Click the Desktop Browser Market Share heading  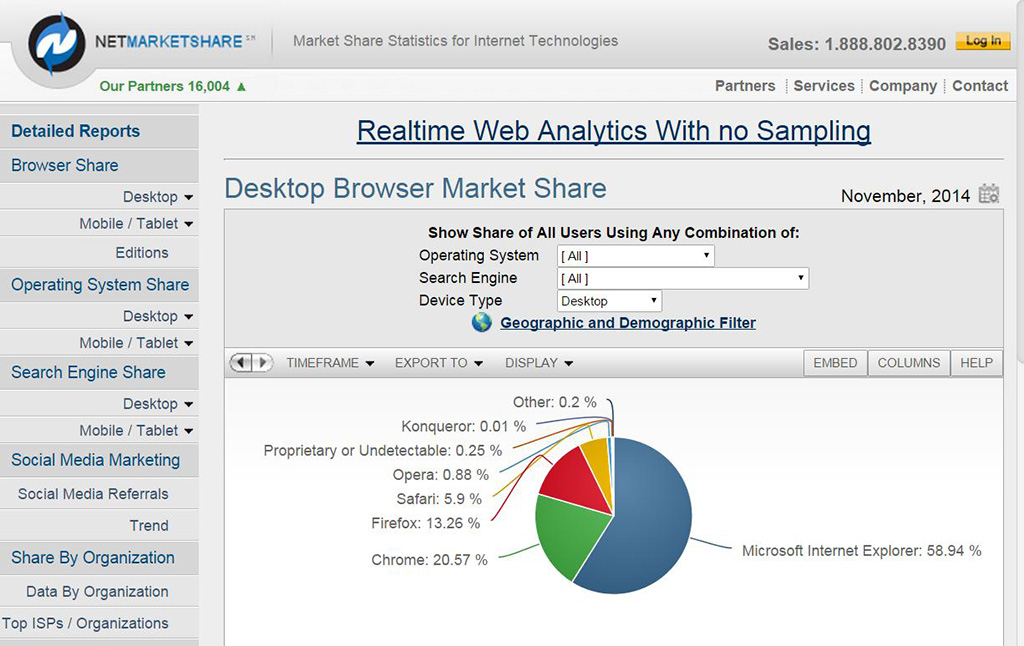tap(415, 189)
